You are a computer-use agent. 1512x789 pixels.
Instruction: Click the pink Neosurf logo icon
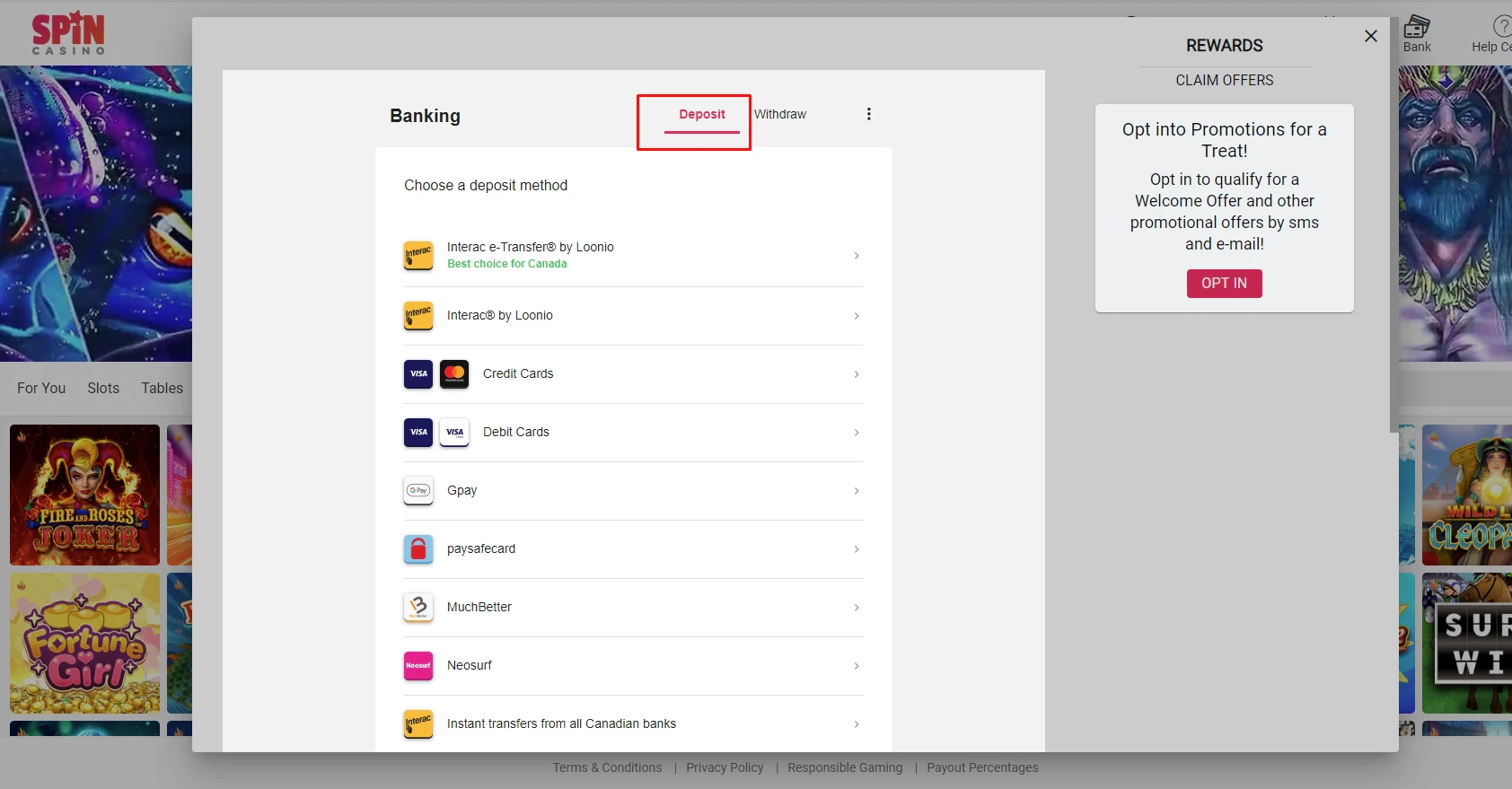click(418, 666)
